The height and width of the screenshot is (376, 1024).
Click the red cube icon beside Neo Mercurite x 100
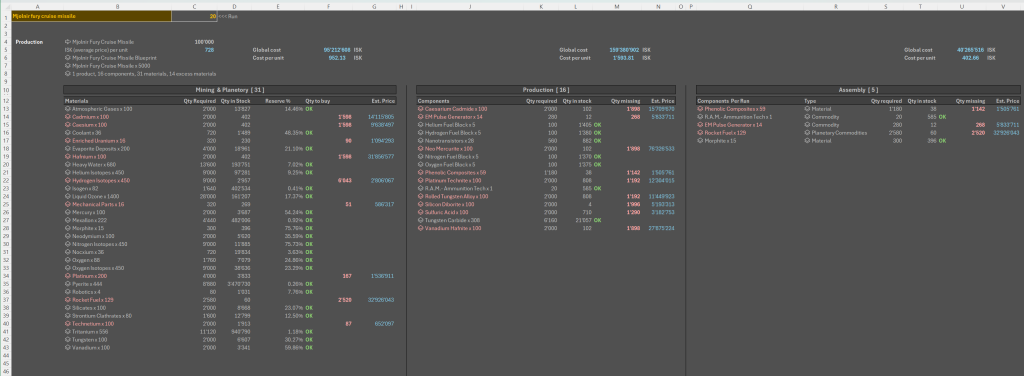coord(421,149)
